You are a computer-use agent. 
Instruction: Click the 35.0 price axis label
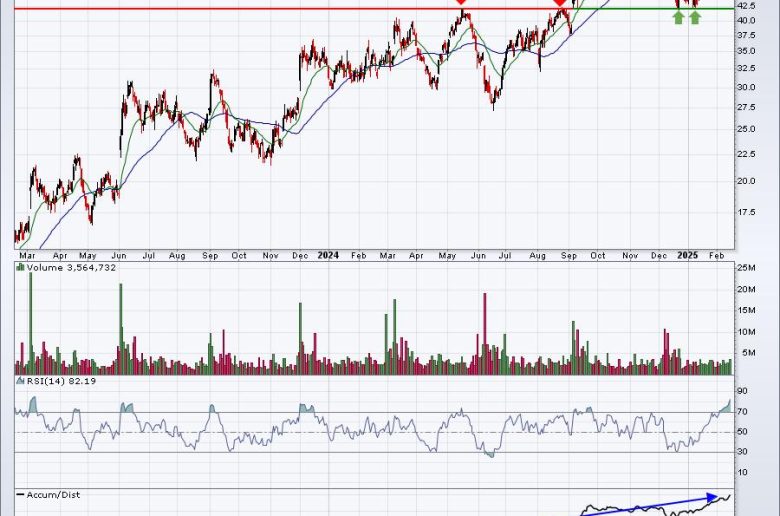747,51
